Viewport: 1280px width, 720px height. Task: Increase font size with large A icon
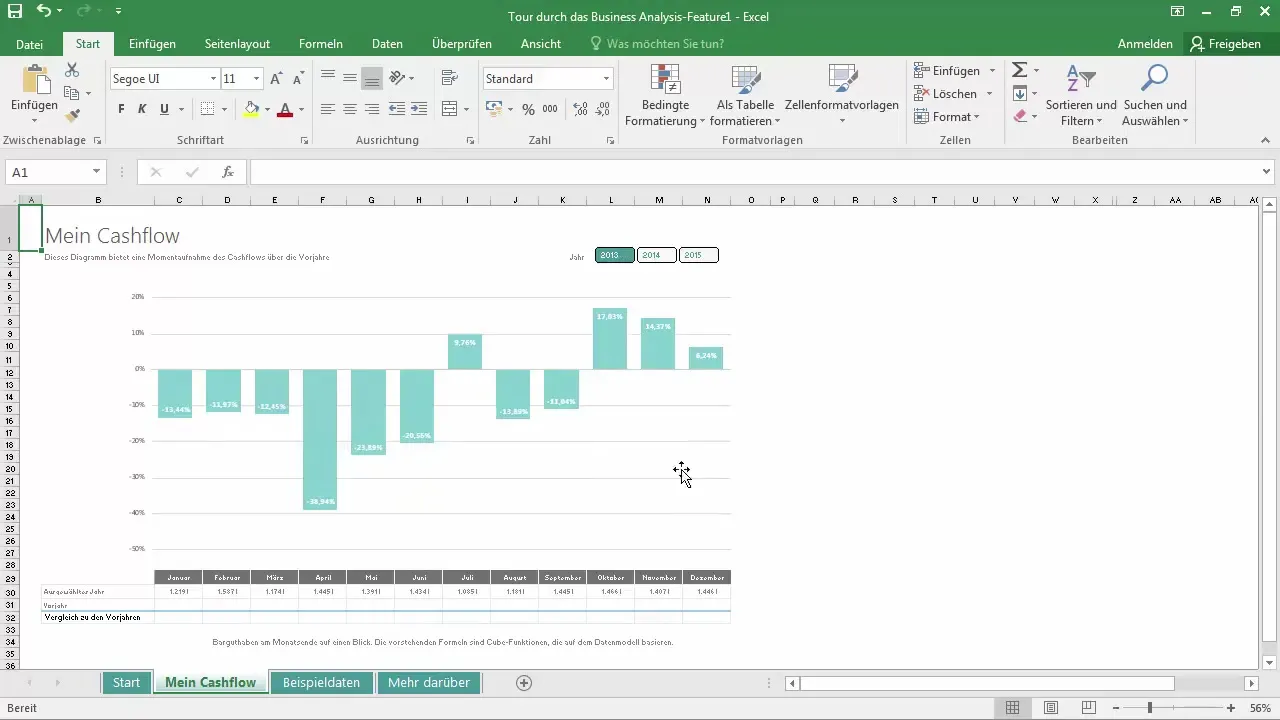[277, 78]
